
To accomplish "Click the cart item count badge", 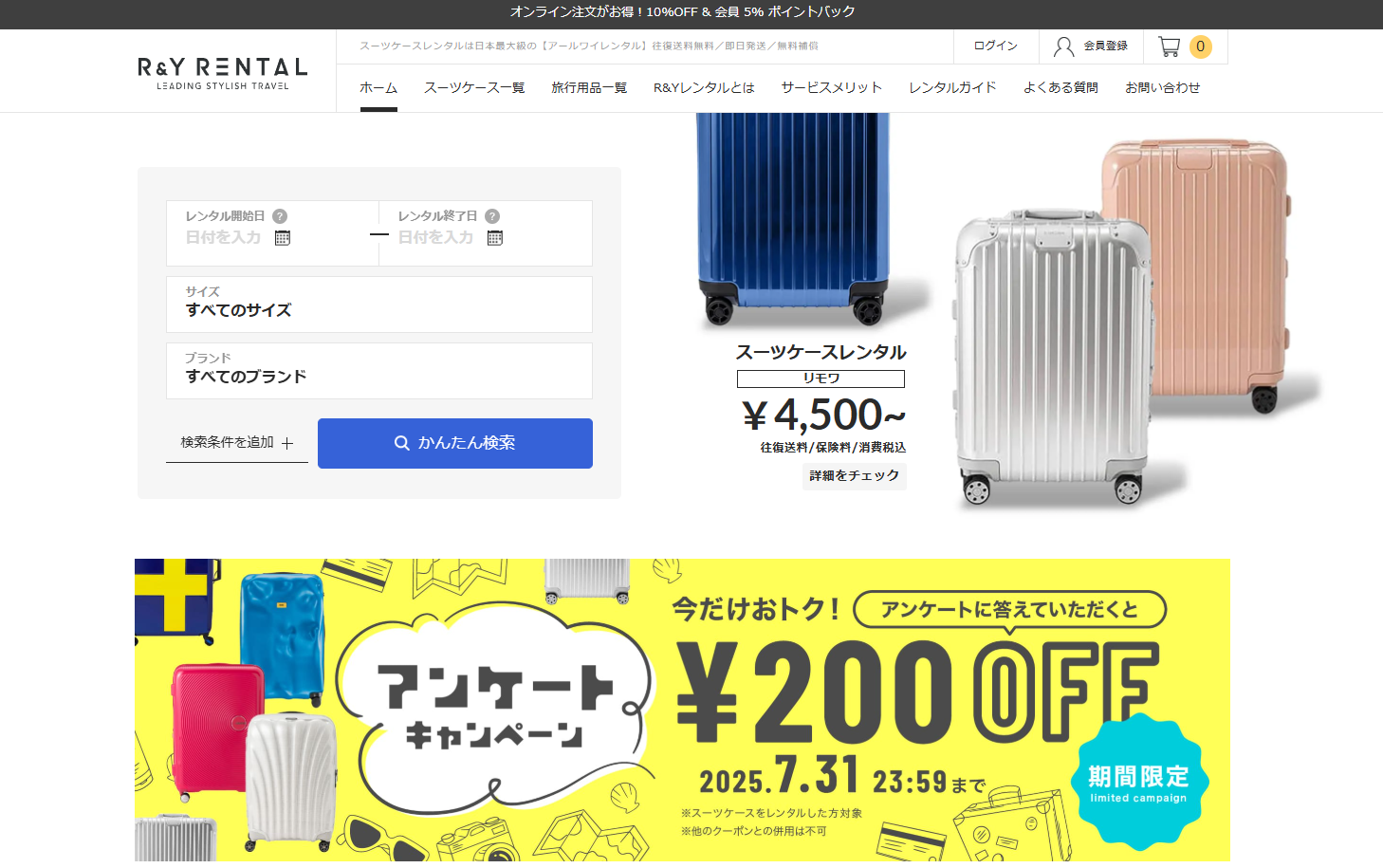I will coord(1200,46).
